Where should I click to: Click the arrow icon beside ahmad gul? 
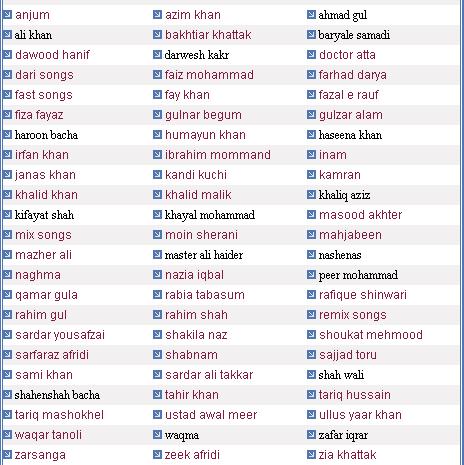point(311,15)
